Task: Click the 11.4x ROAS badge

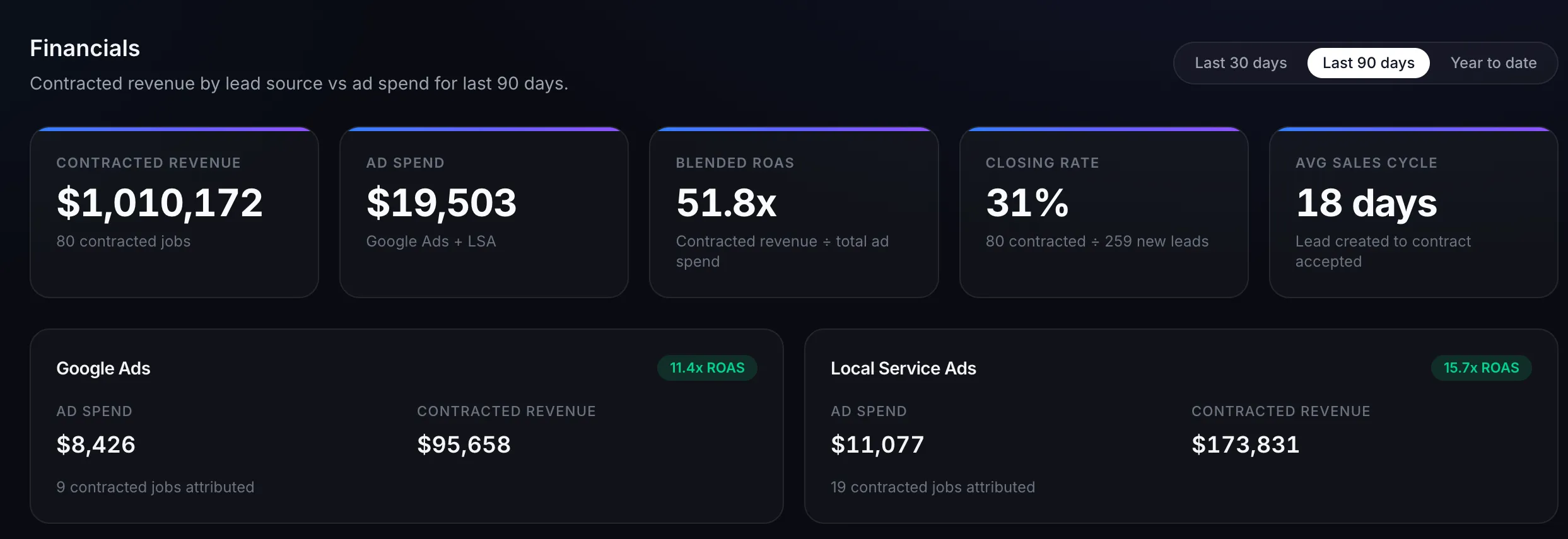Action: (707, 368)
